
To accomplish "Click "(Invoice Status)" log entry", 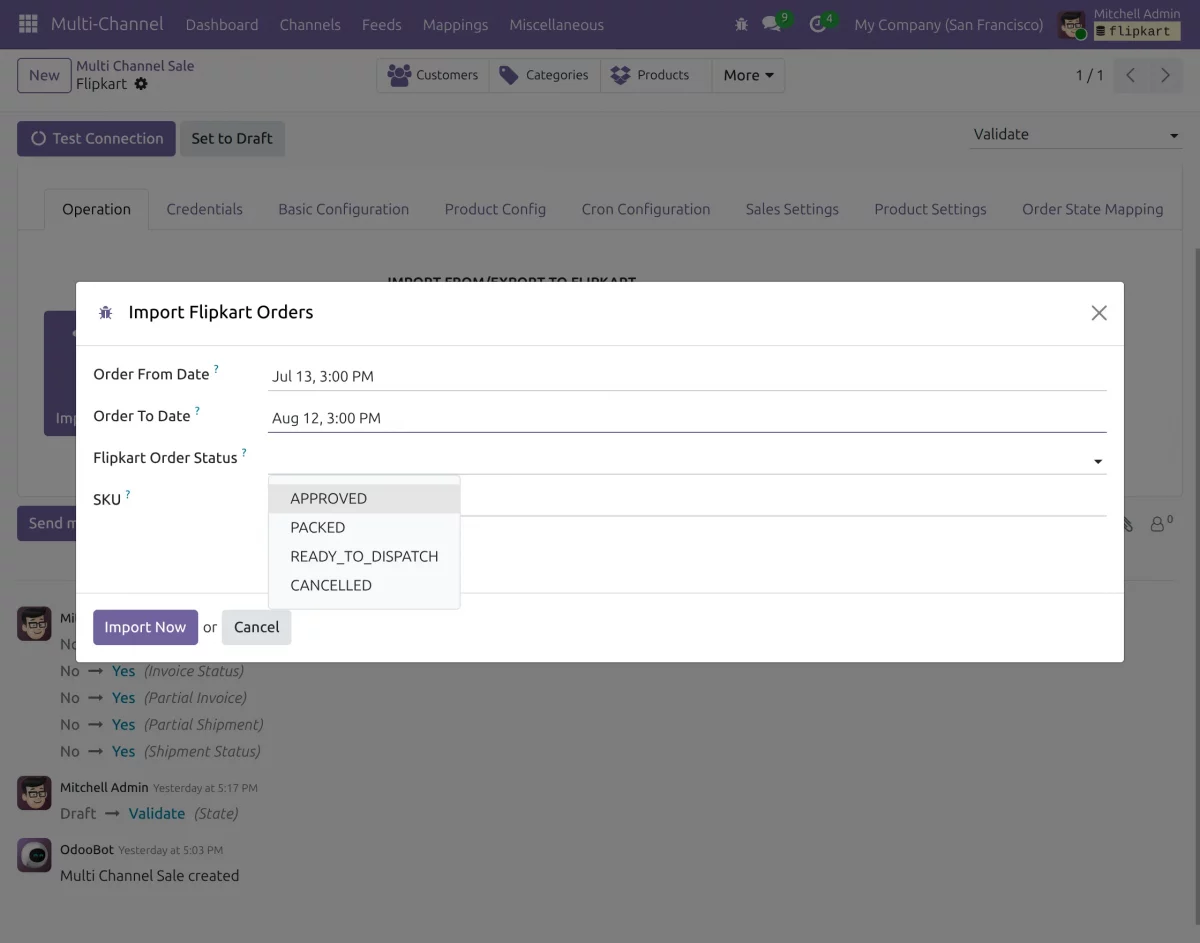I will [194, 670].
